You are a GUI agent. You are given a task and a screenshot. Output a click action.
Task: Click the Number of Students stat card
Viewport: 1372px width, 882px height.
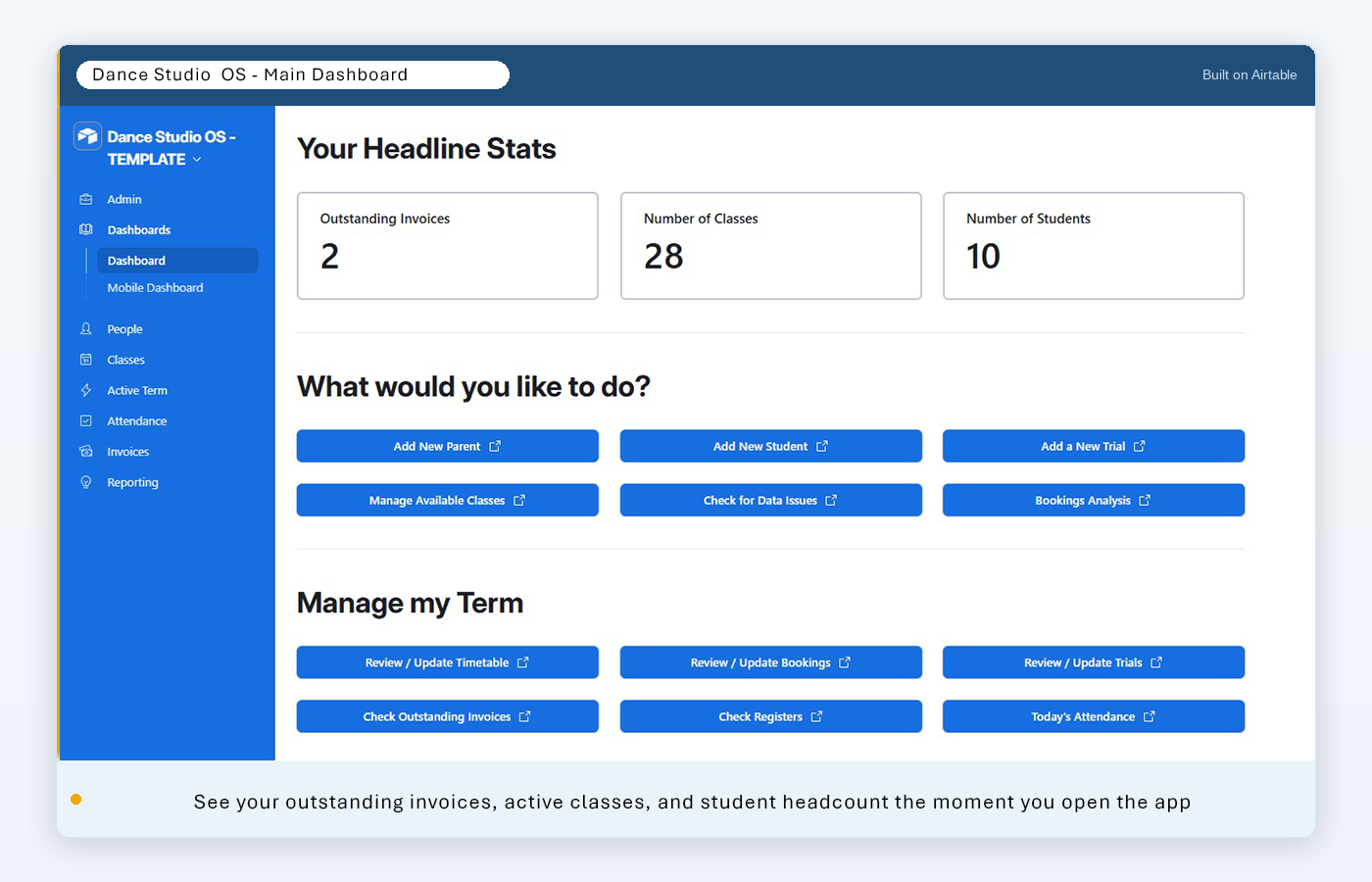[1094, 246]
